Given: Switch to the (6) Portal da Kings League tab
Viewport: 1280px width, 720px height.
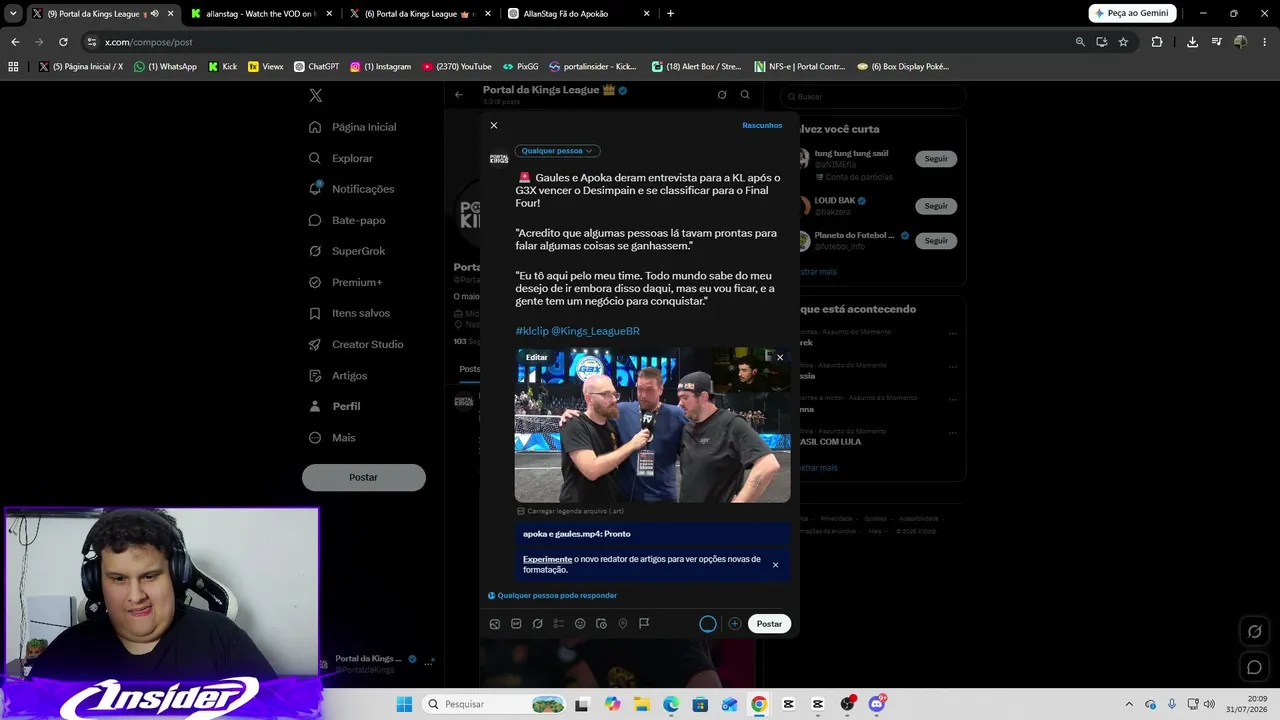Looking at the screenshot, I should click(x=419, y=14).
